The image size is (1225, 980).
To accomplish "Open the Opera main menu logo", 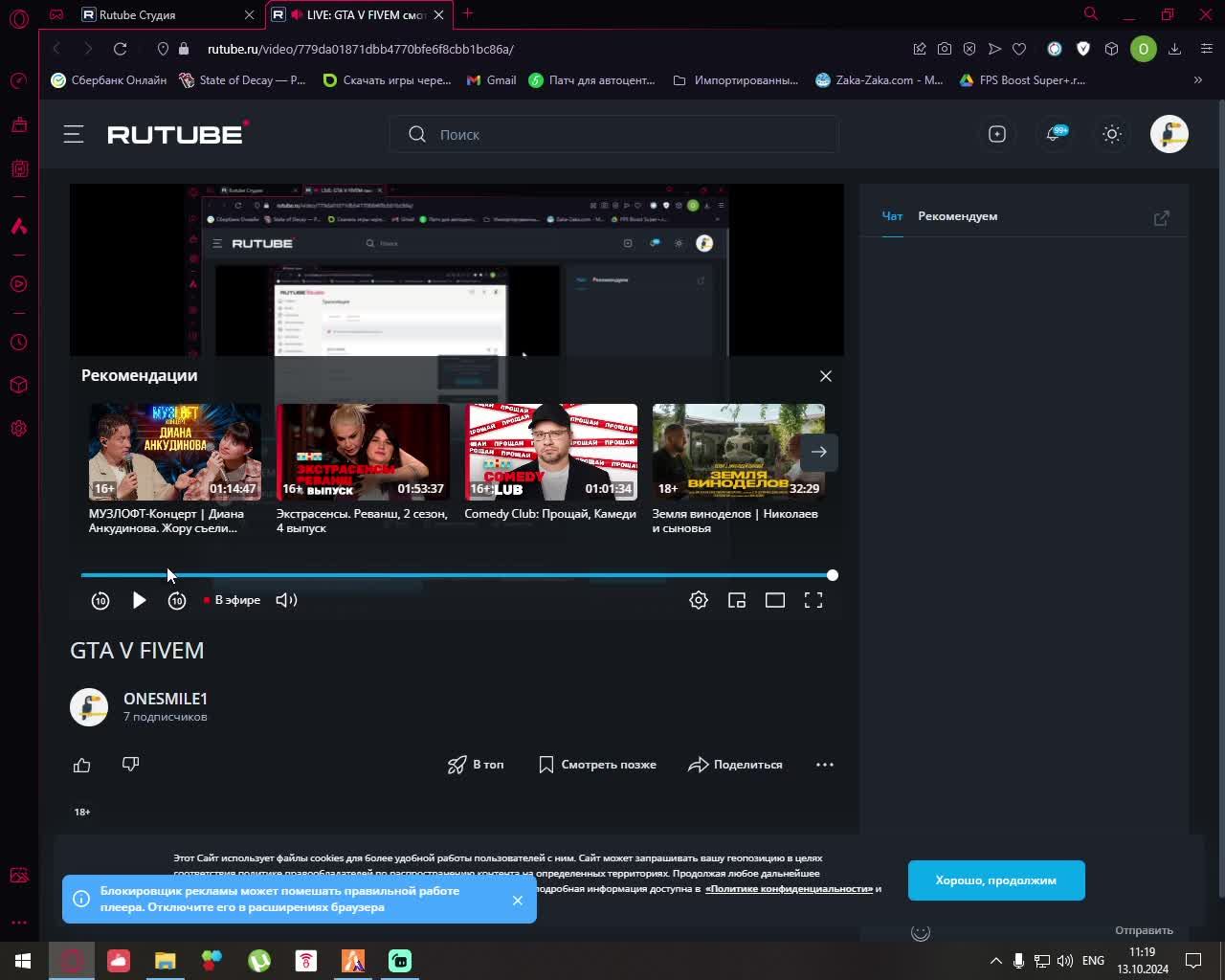I will click(x=18, y=18).
